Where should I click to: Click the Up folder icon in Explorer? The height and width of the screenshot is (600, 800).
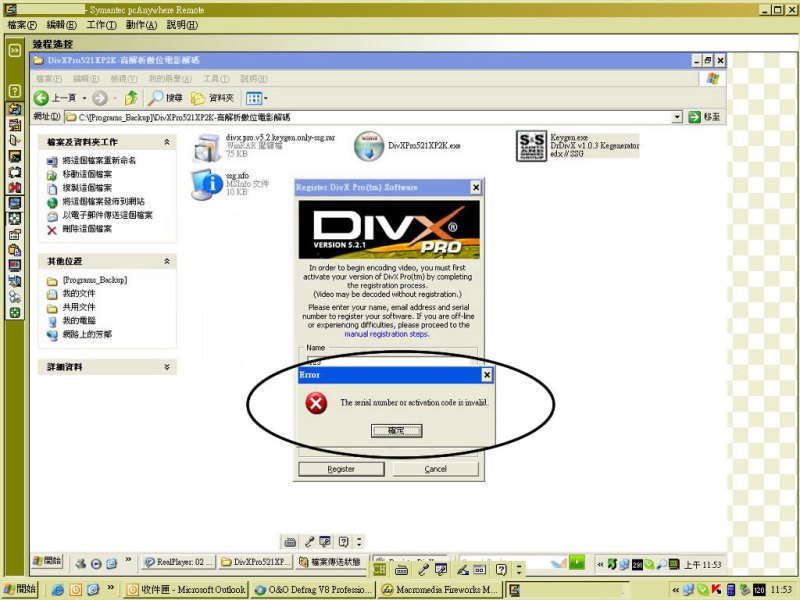coord(131,97)
